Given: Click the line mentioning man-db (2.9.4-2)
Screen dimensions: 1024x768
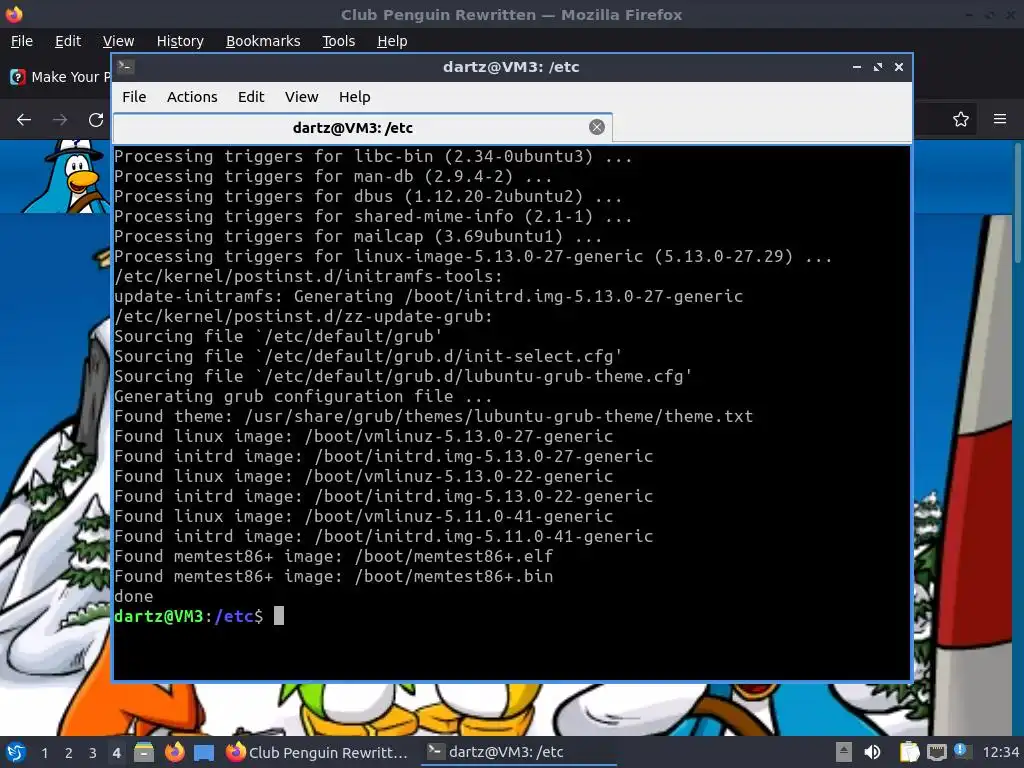Looking at the screenshot, I should point(333,176).
